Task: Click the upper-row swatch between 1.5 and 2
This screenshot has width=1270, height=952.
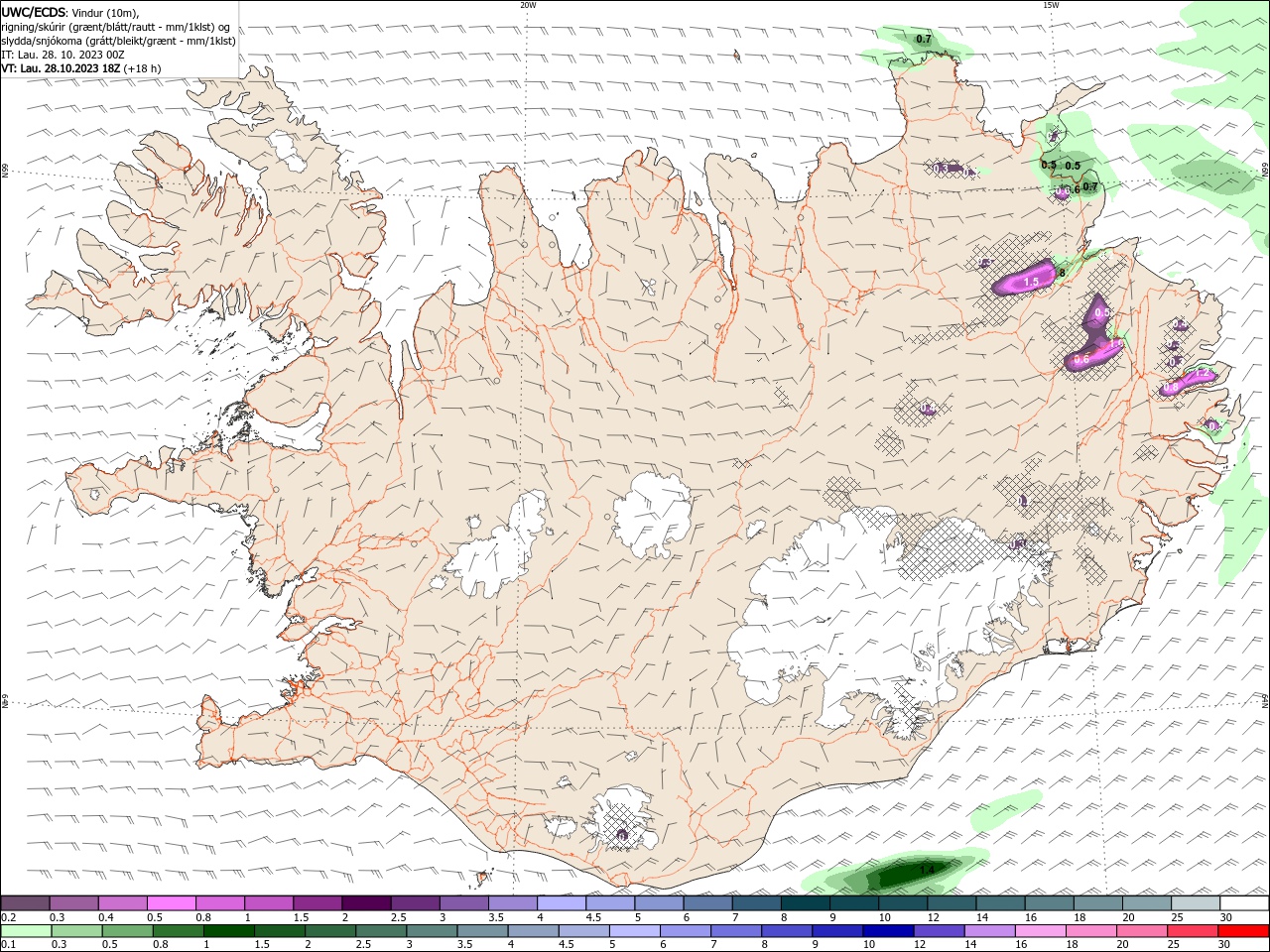Action: tap(317, 903)
